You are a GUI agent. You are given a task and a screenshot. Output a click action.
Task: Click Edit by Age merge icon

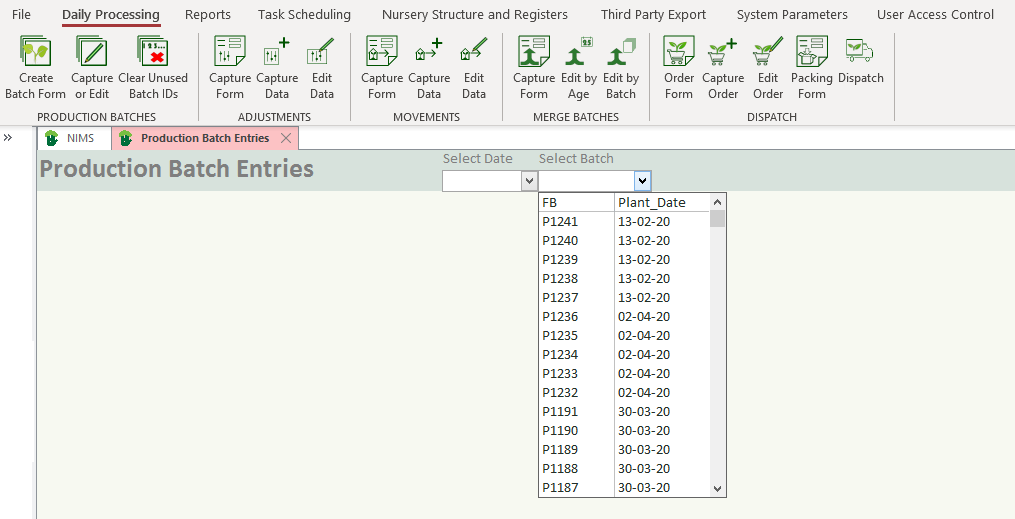(x=578, y=52)
